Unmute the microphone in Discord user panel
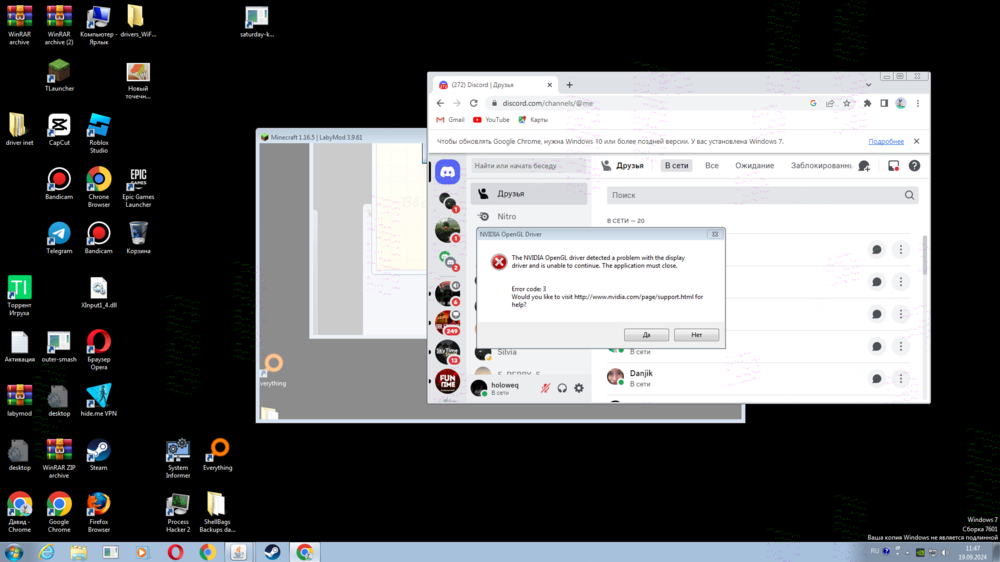This screenshot has width=1000, height=562. point(545,388)
